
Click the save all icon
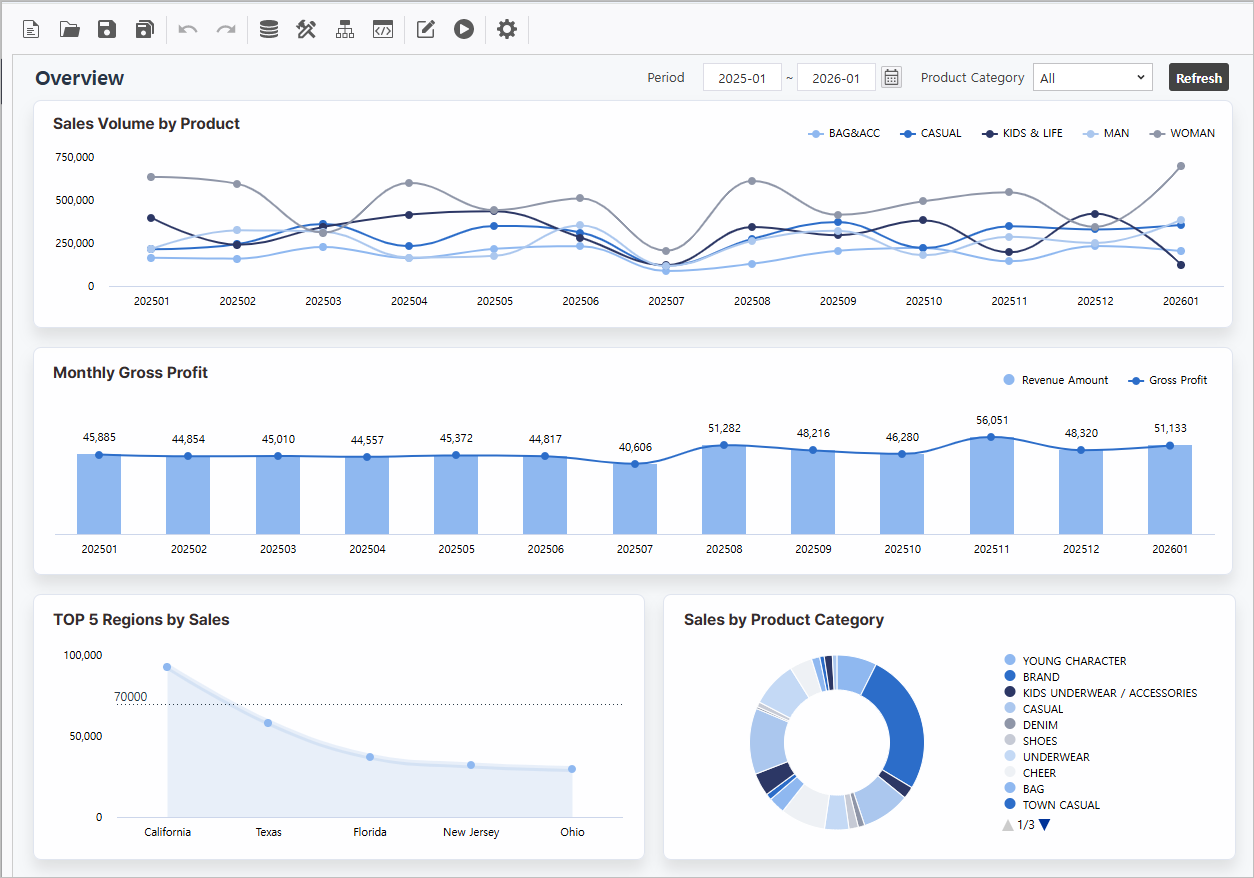point(145,29)
